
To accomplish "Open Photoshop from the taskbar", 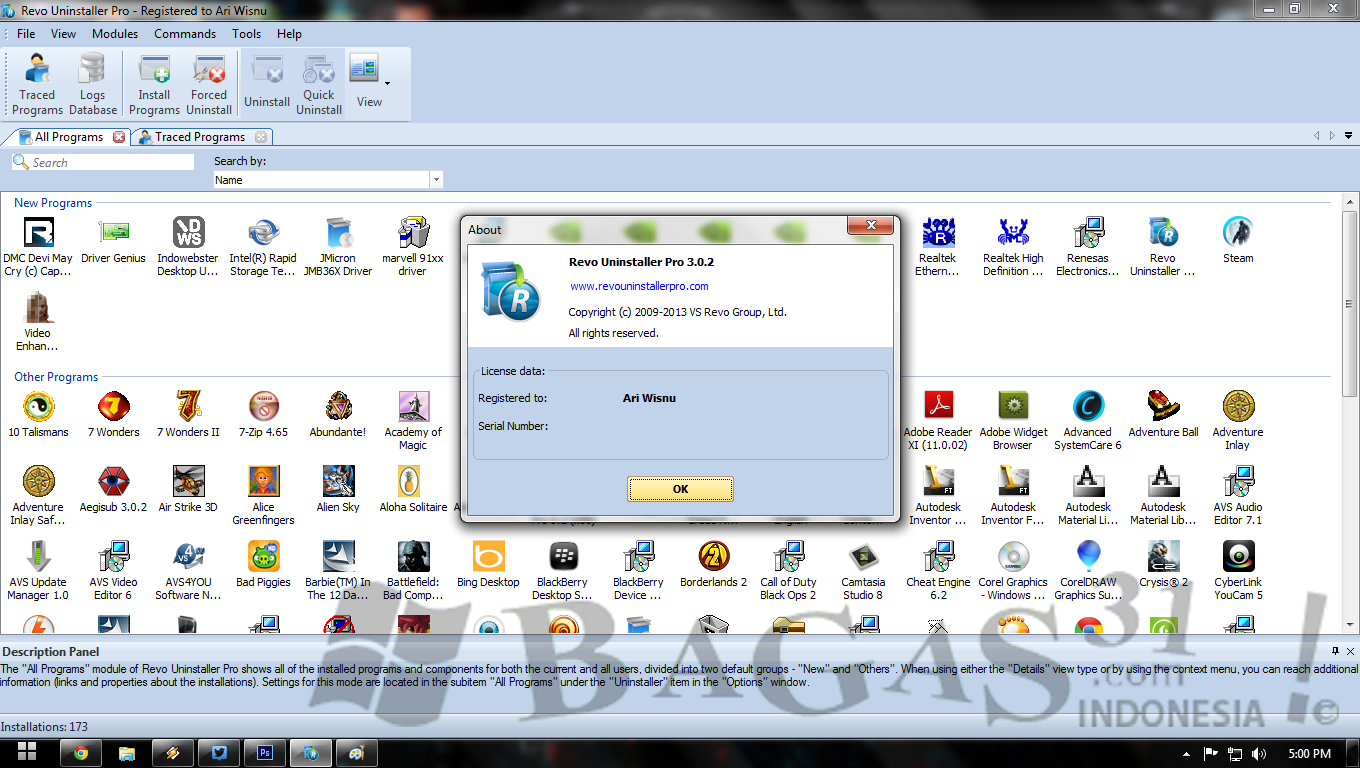I will tap(265, 753).
